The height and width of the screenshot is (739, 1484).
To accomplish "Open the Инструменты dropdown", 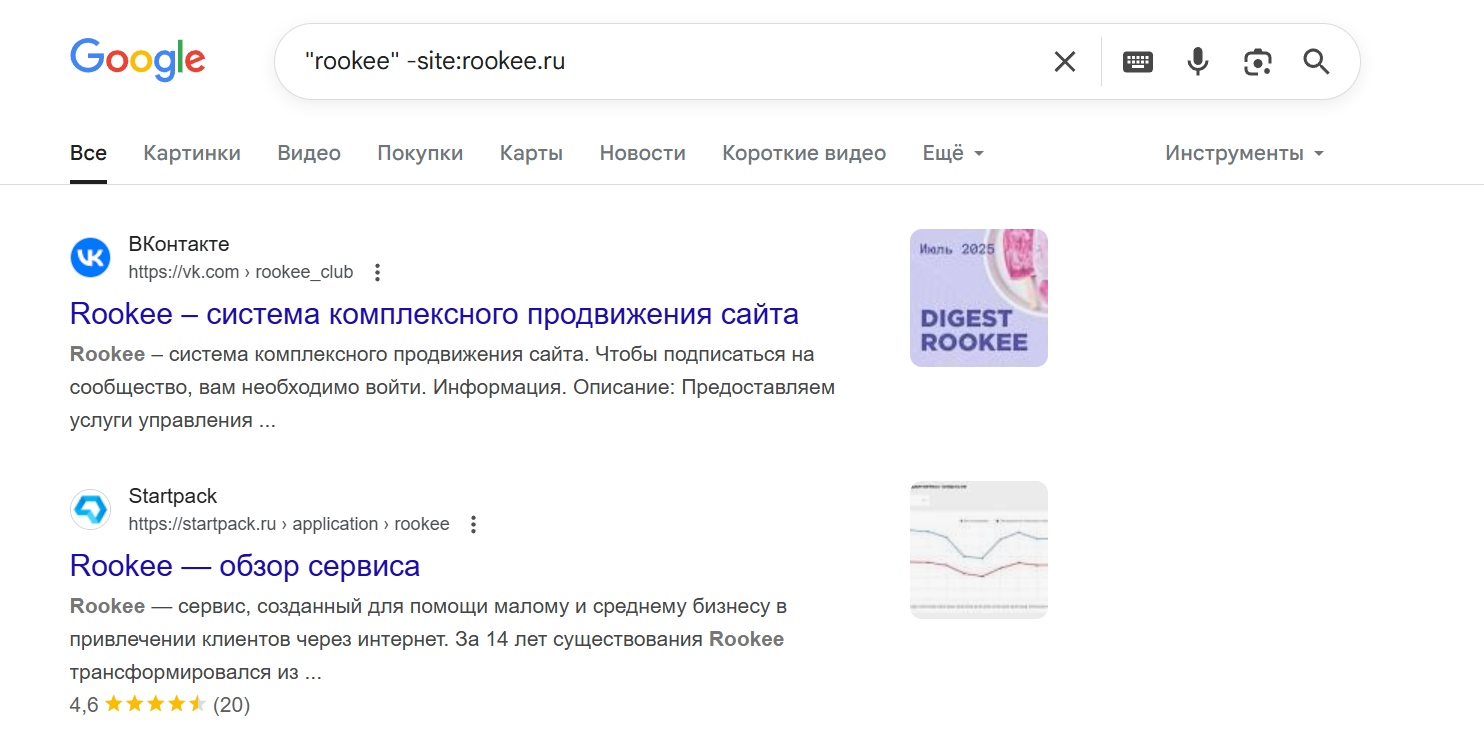I will [1243, 152].
